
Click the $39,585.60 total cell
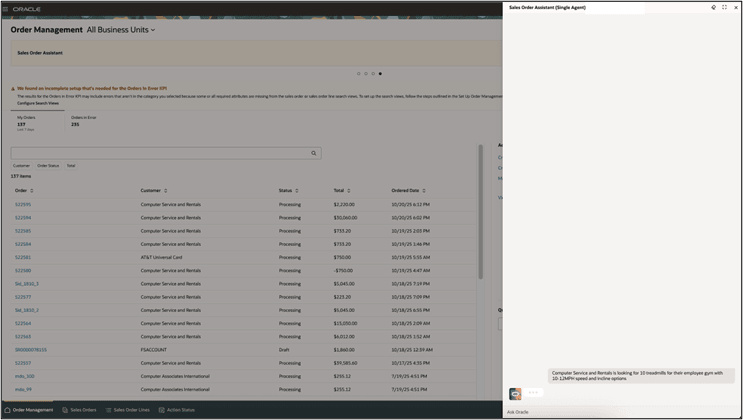[345, 363]
